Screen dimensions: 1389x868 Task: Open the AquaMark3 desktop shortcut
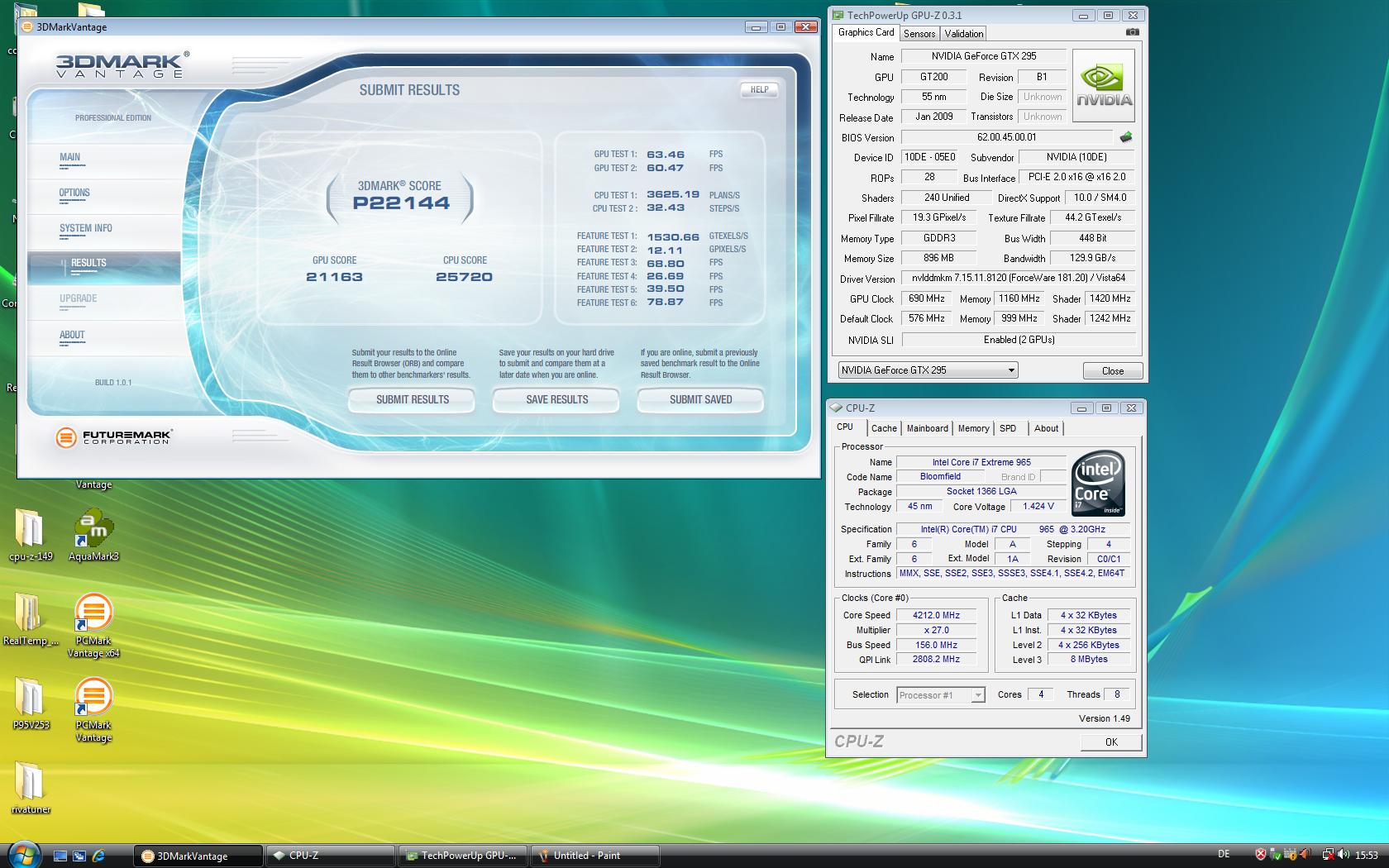point(93,536)
